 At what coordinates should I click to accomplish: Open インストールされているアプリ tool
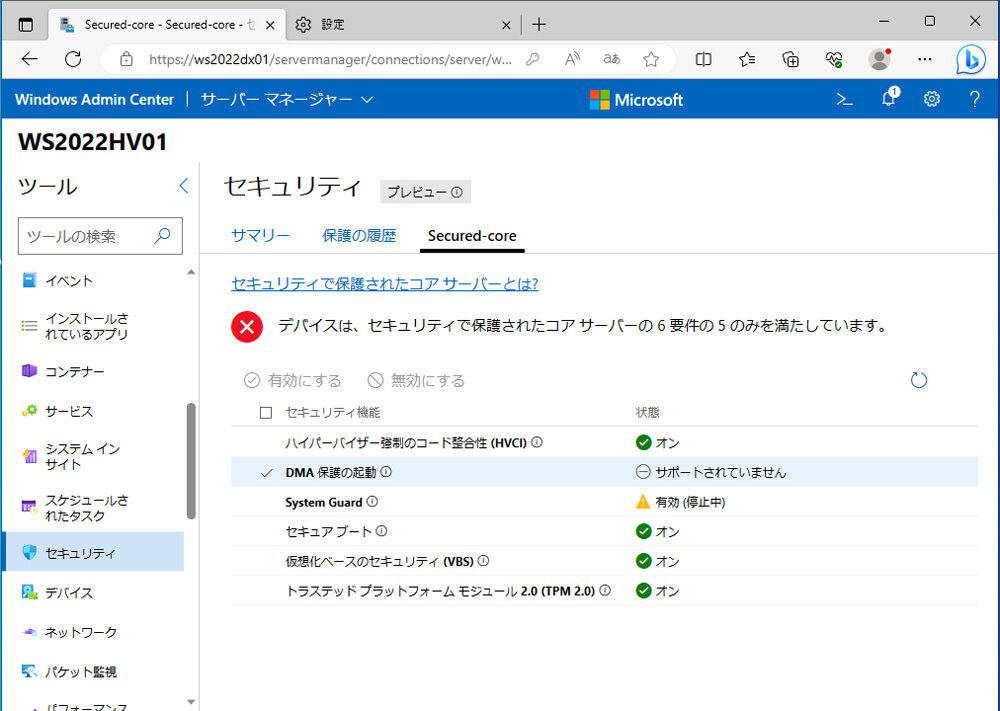(94, 326)
